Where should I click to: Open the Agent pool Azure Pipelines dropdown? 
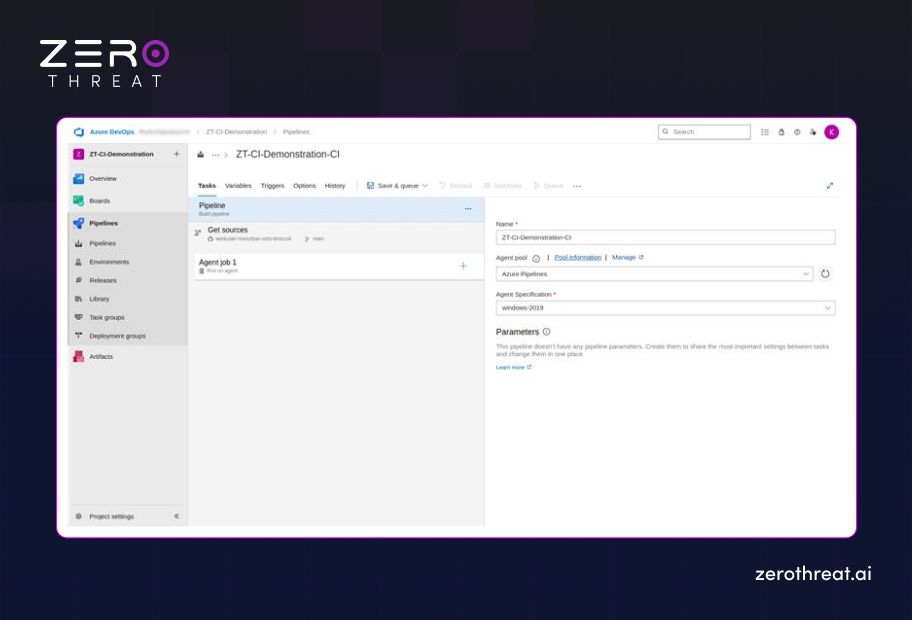pyautogui.click(x=654, y=274)
